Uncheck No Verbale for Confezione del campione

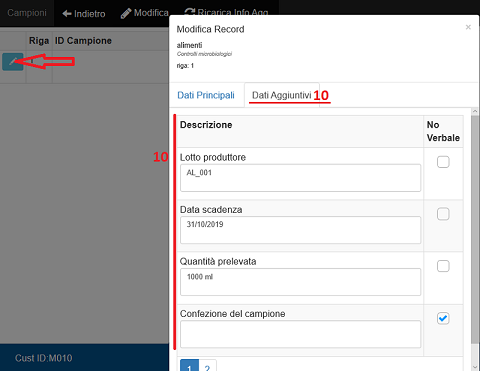point(443,318)
